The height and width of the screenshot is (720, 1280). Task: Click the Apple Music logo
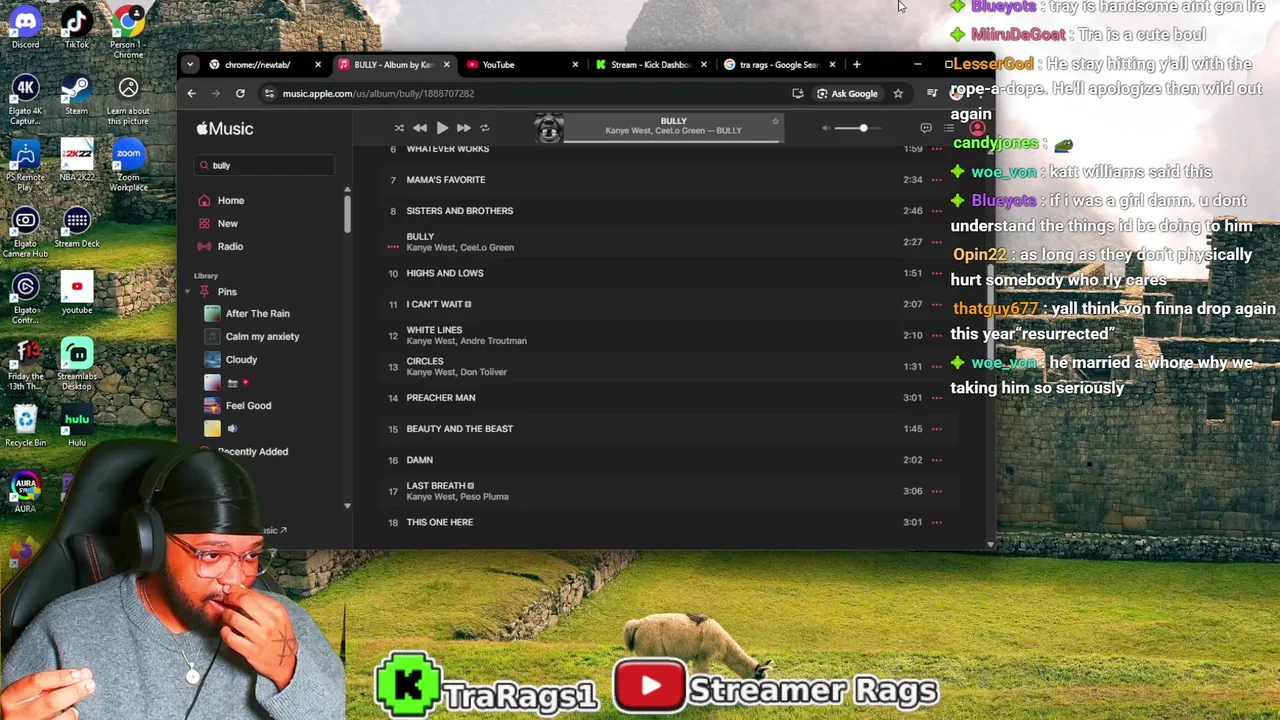point(225,128)
